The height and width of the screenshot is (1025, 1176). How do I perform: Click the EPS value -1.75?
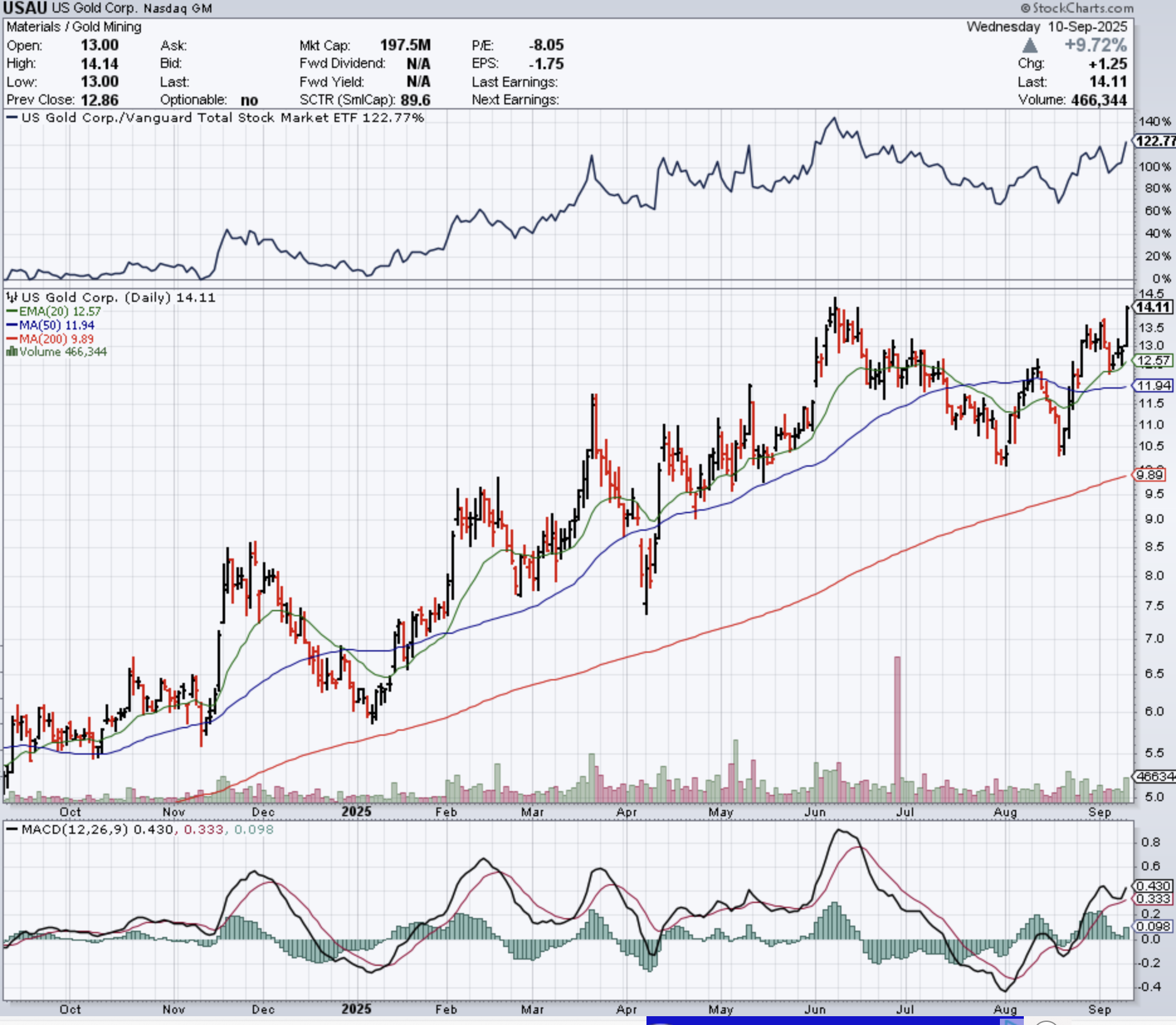point(546,64)
